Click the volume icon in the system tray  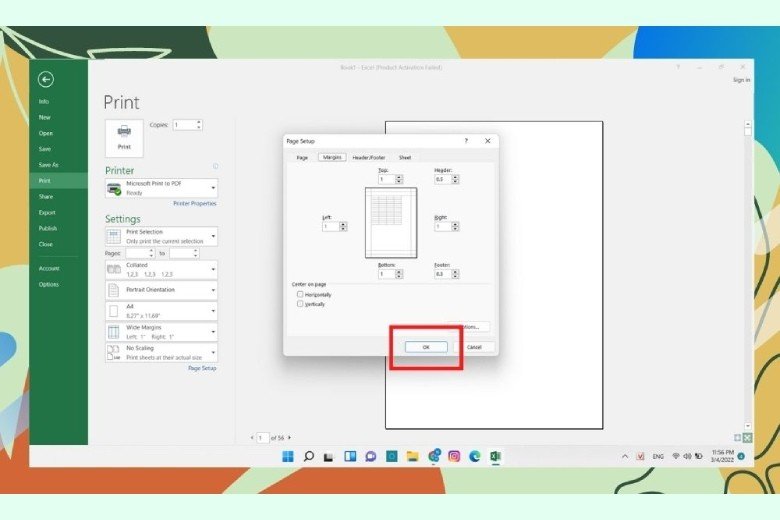click(687, 456)
